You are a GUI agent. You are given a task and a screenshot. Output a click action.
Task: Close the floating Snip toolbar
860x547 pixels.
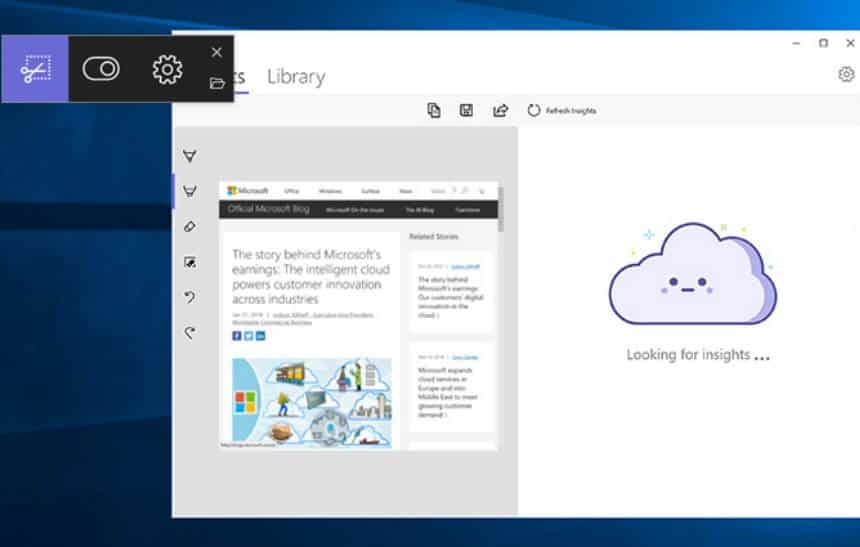(217, 52)
